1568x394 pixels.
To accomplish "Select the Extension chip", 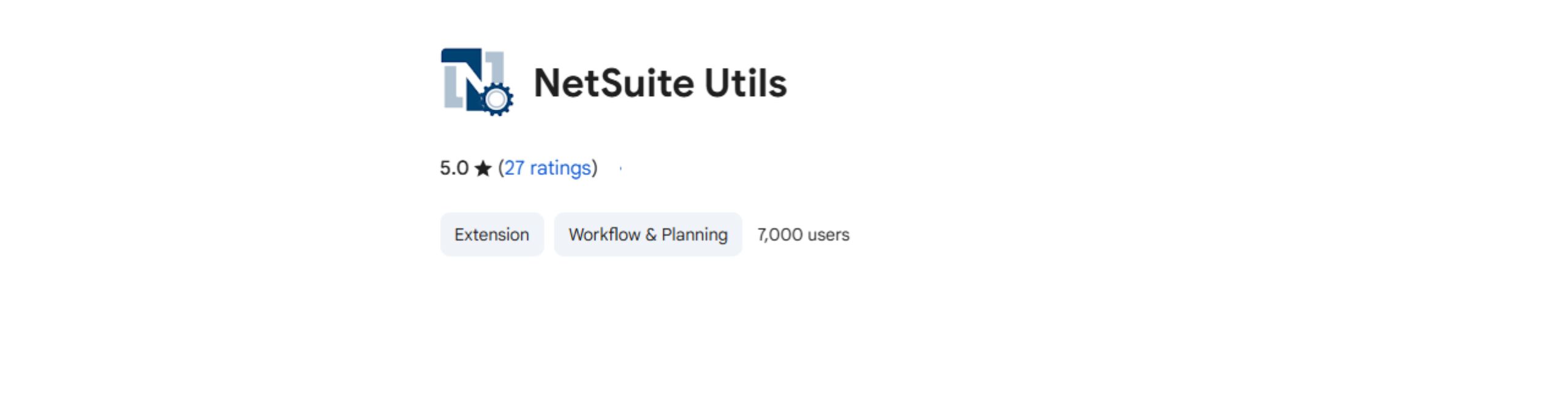I will [x=491, y=234].
